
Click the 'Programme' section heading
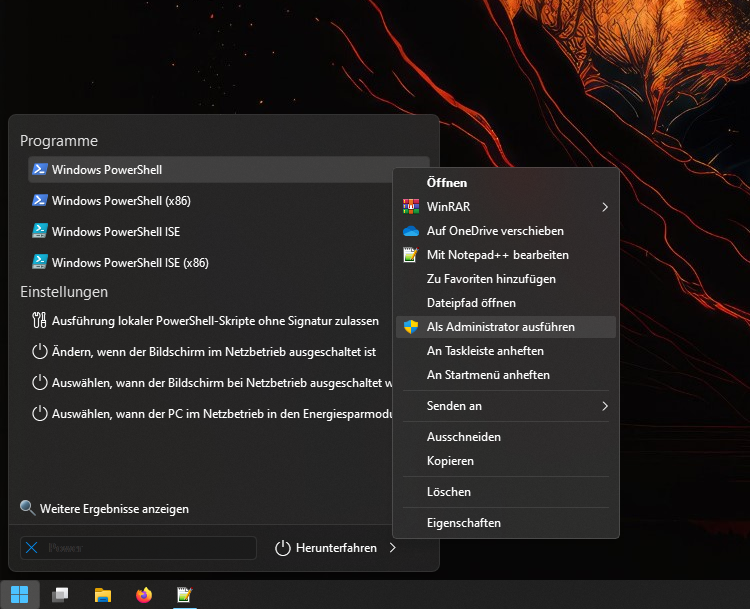pyautogui.click(x=59, y=141)
